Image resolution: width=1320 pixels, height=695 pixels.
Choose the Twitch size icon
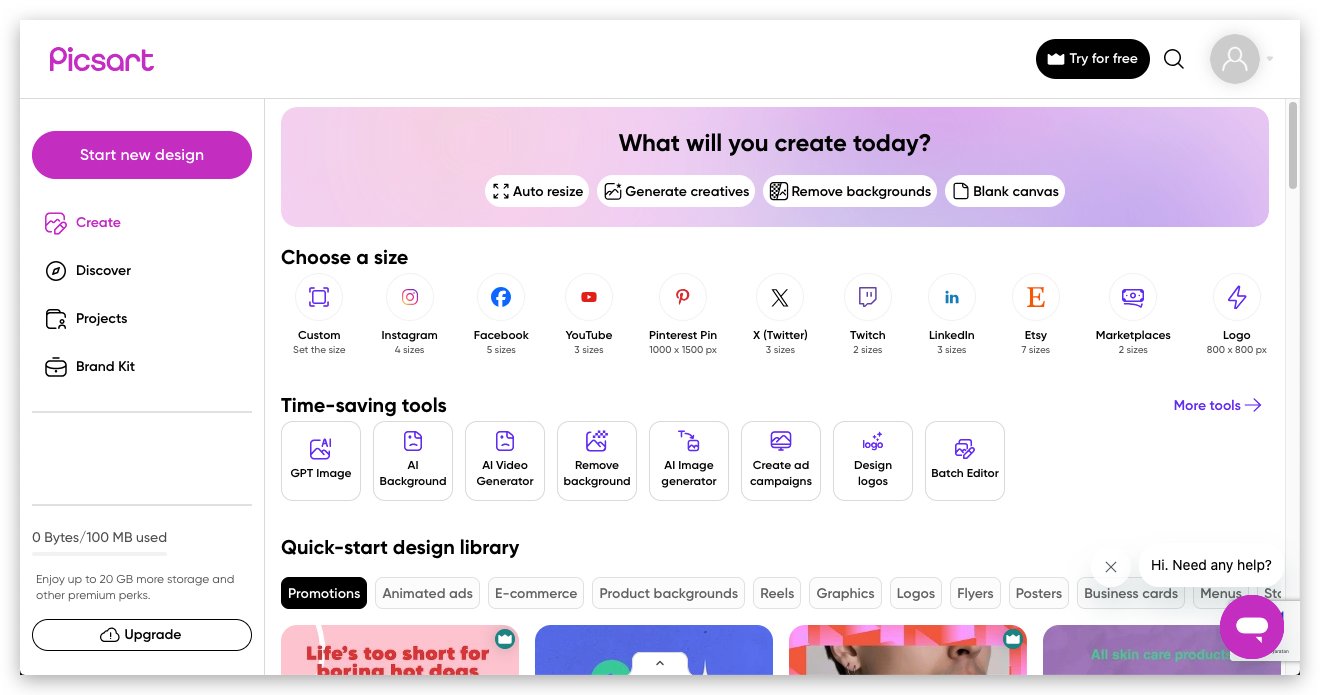pyautogui.click(x=867, y=297)
